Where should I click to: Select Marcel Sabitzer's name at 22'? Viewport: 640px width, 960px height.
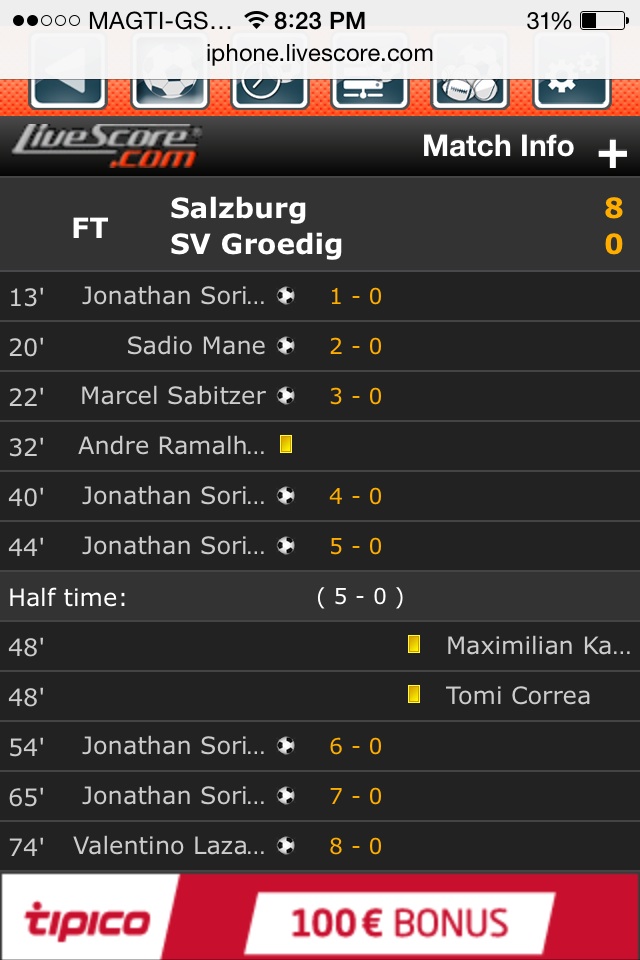tap(173, 396)
